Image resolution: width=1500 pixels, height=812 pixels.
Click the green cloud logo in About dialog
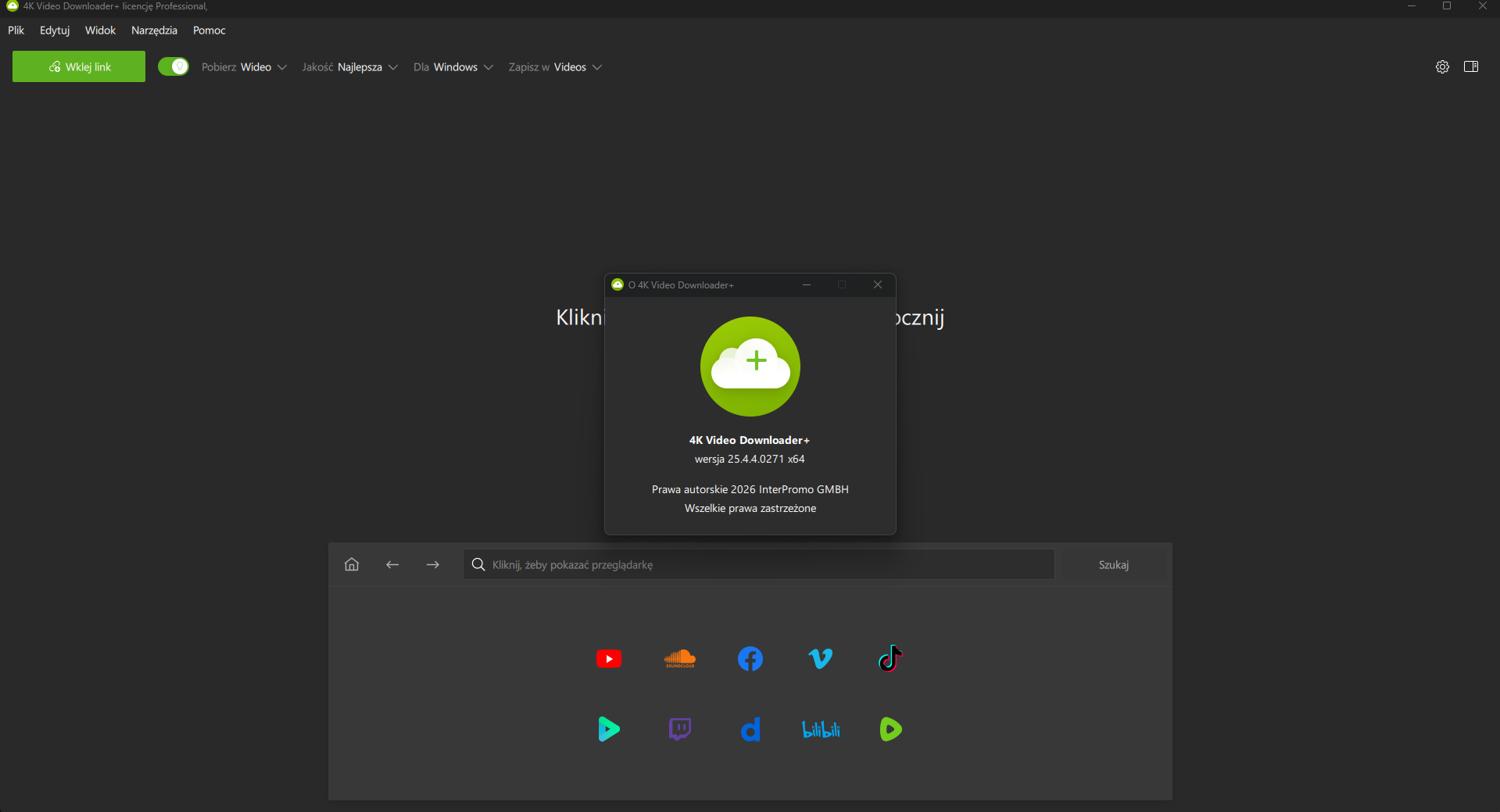pyautogui.click(x=750, y=367)
